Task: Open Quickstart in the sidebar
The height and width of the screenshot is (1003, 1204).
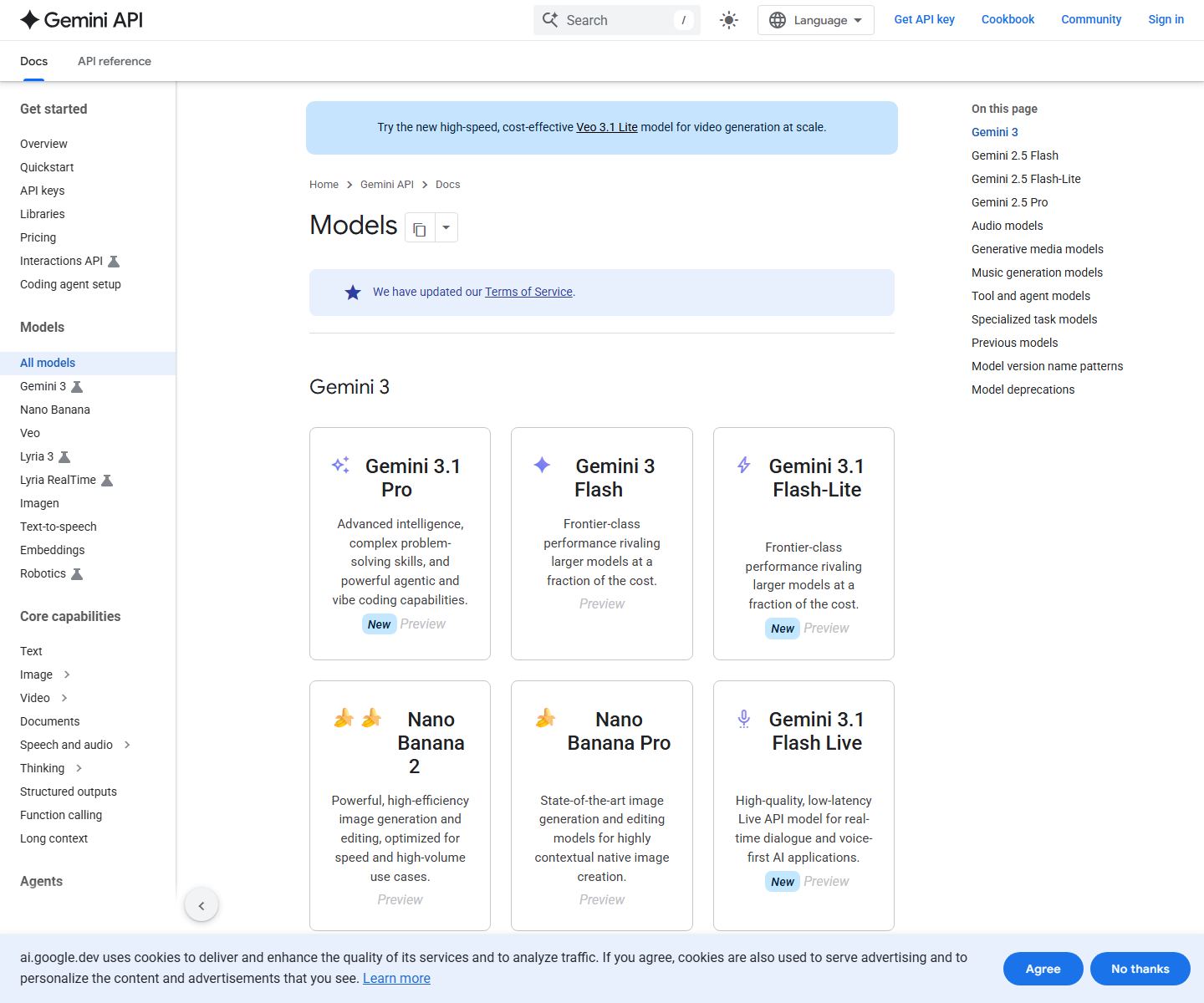Action: tap(47, 167)
